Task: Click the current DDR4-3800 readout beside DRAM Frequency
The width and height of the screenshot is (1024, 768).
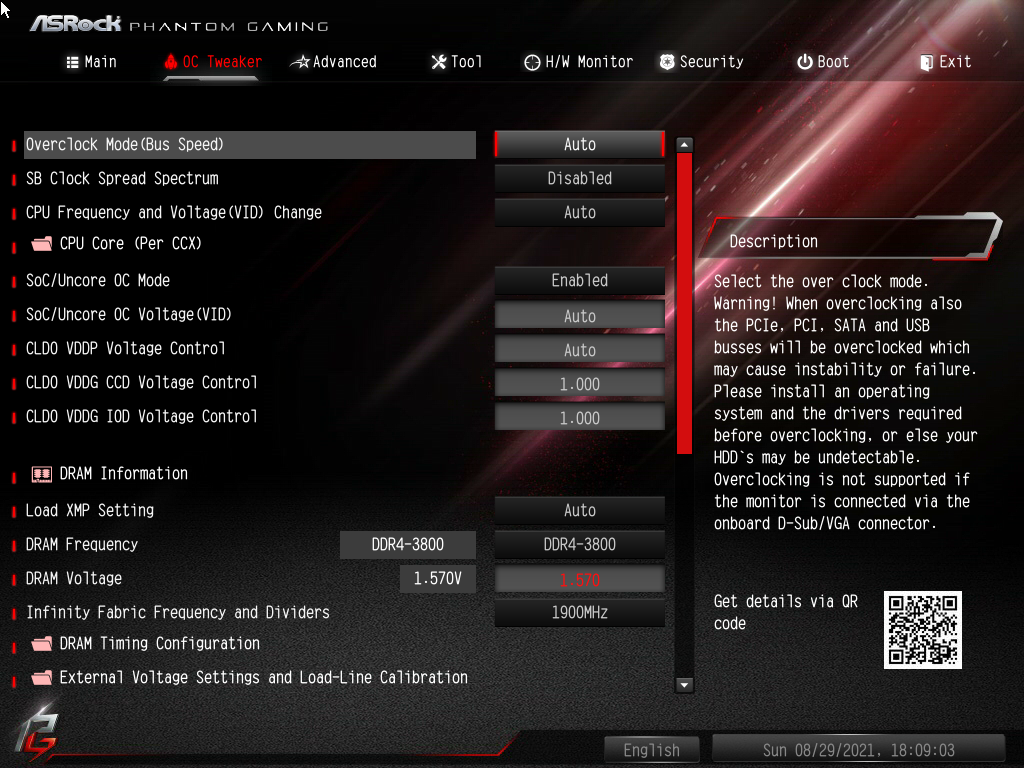Action: [408, 544]
